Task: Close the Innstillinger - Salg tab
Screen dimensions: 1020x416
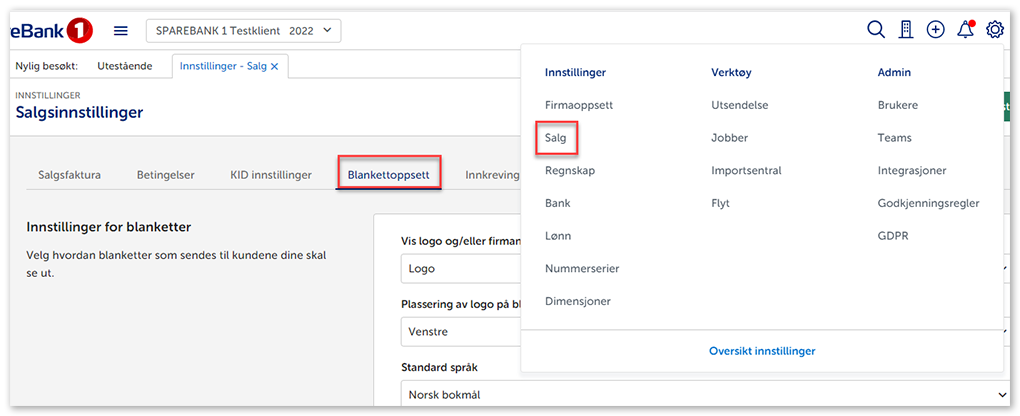Action: (x=275, y=66)
